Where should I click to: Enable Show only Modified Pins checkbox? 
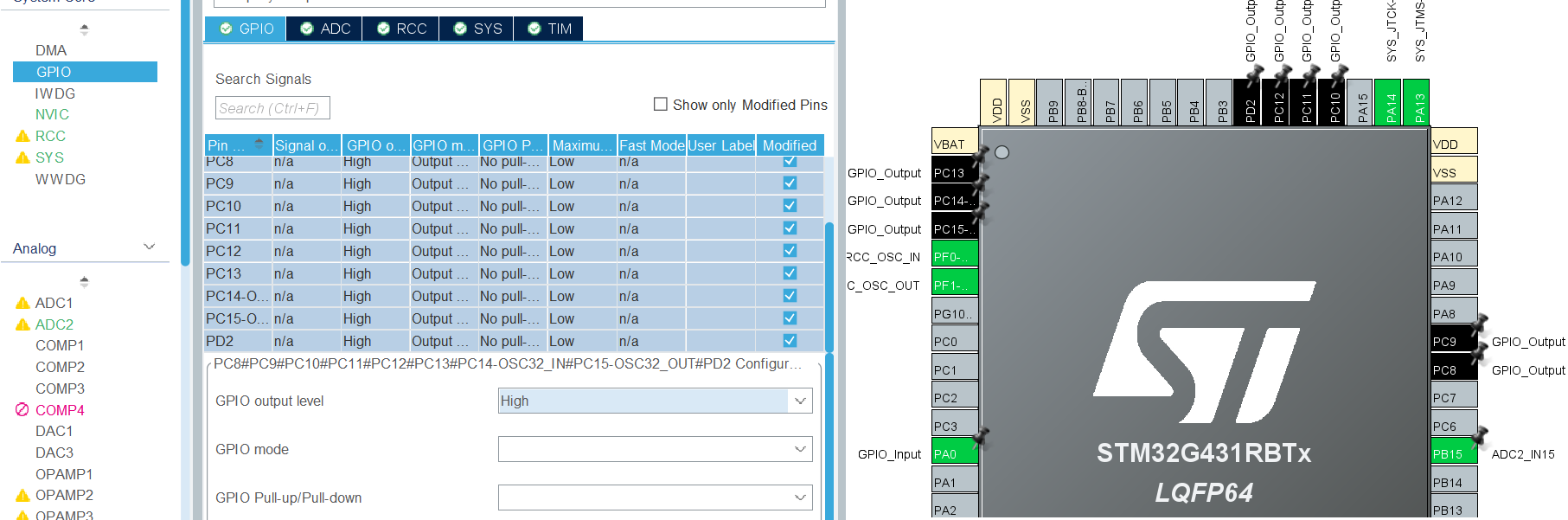click(661, 104)
